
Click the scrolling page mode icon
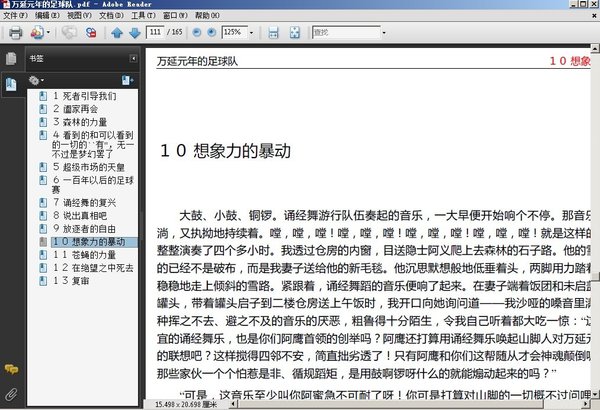point(273,33)
